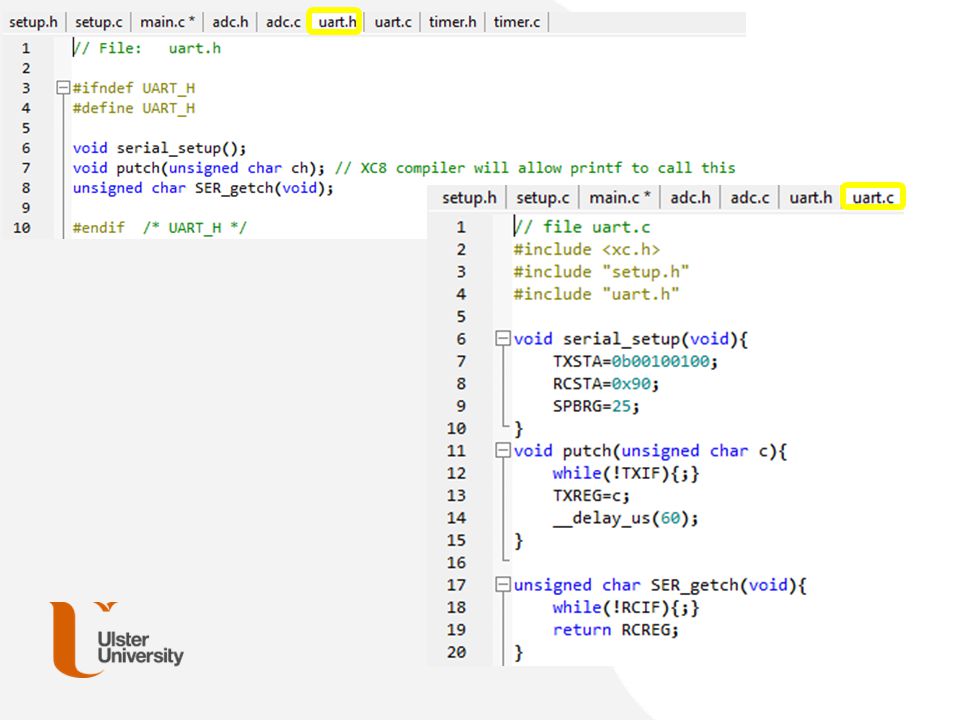Select main.c tab in upper editor
This screenshot has width=960, height=720.
click(x=167, y=22)
